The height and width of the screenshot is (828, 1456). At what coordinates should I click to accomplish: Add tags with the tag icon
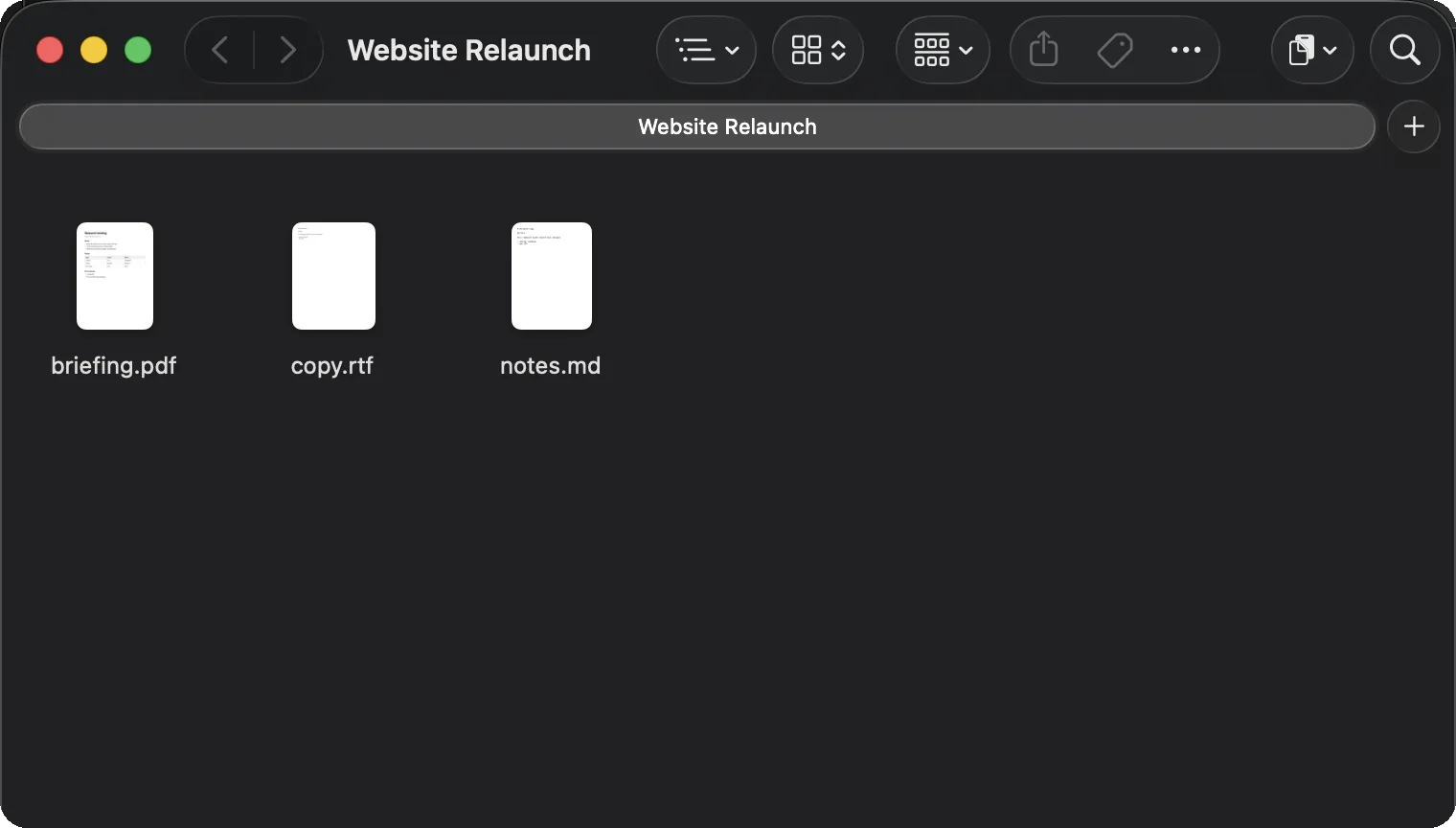1115,50
